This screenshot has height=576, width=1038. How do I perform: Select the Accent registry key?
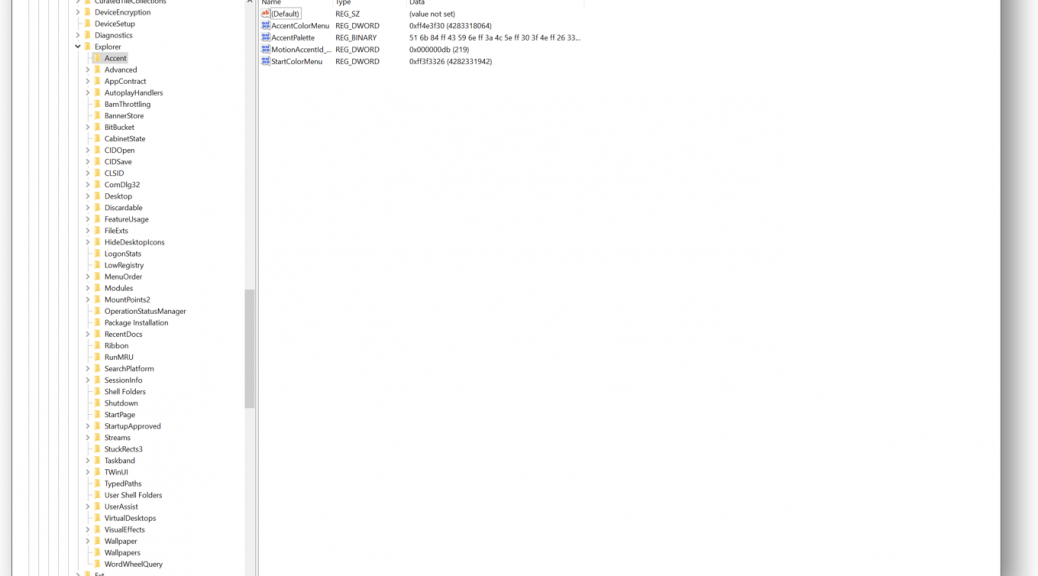pyautogui.click(x=115, y=58)
